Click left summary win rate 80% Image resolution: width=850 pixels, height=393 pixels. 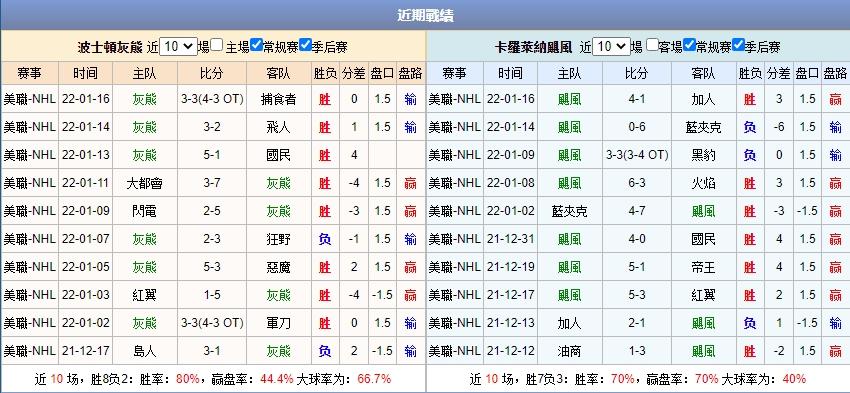(188, 378)
